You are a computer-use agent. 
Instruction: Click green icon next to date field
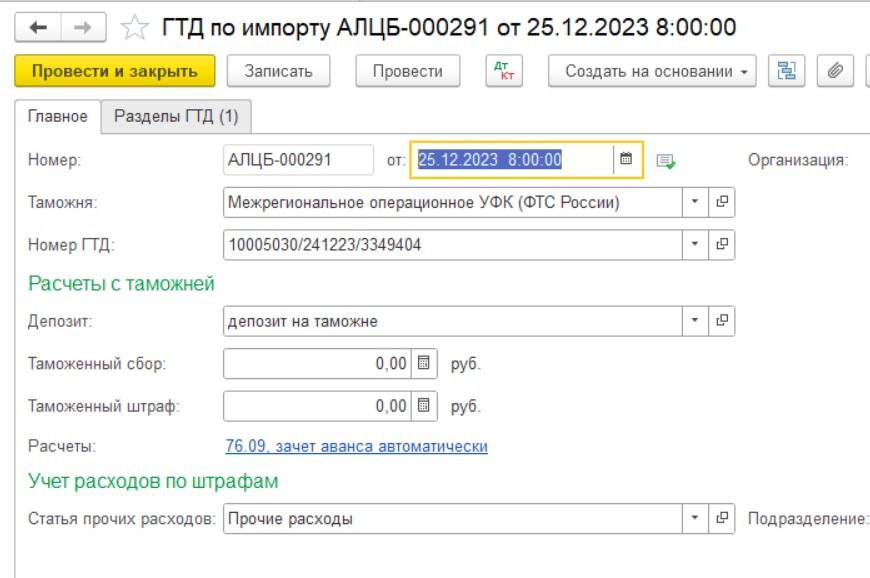pos(666,160)
